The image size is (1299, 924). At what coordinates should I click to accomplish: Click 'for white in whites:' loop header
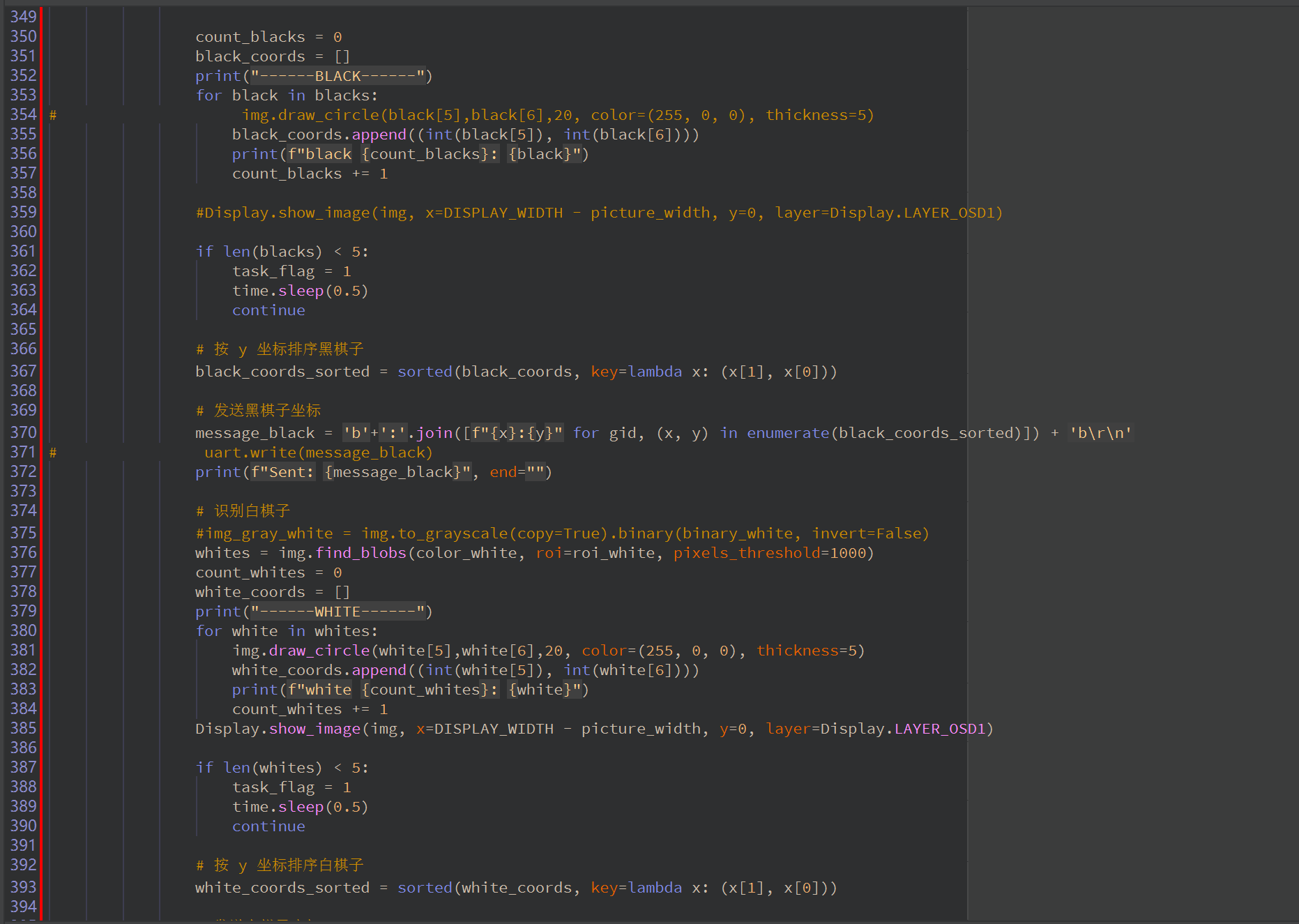pos(287,631)
